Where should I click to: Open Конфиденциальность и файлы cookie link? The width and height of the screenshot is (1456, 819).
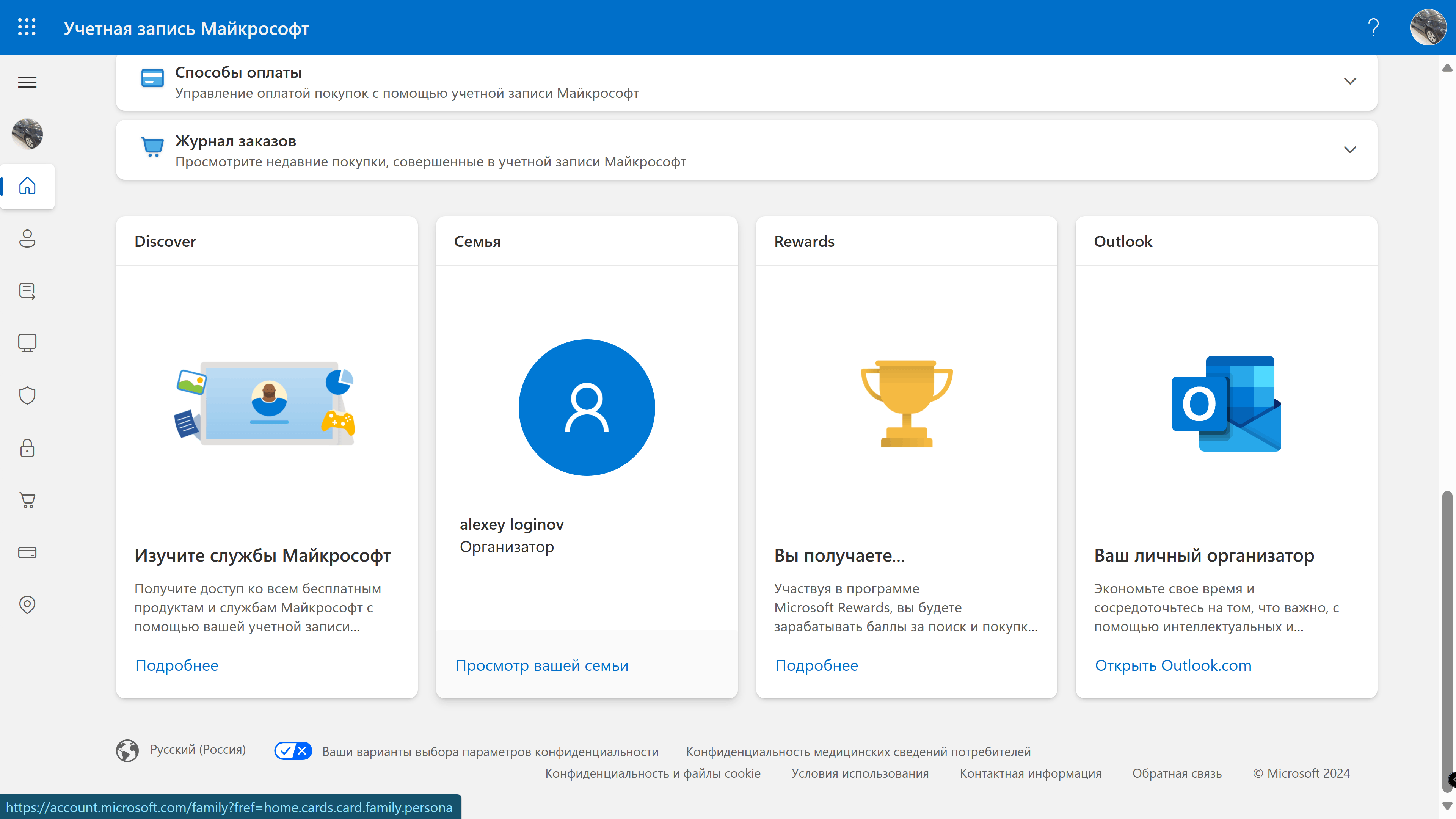tap(652, 773)
